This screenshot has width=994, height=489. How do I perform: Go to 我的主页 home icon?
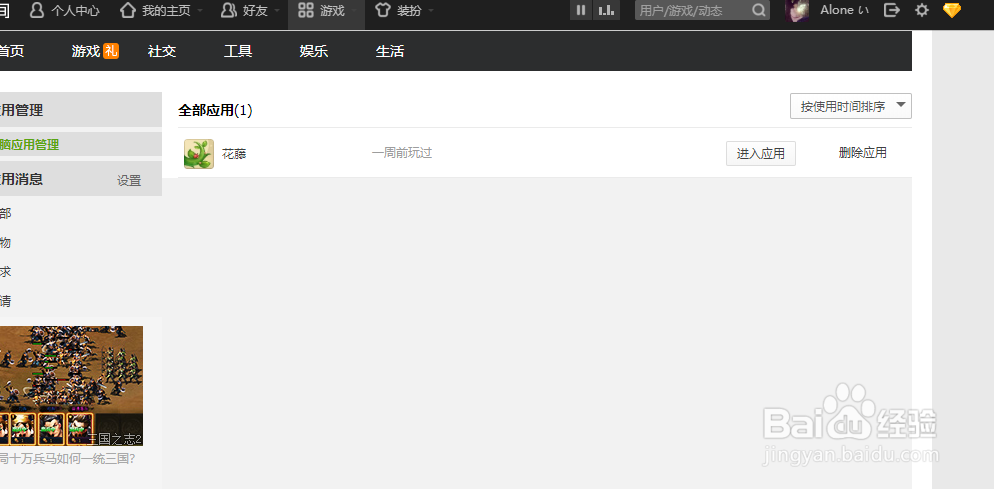128,10
